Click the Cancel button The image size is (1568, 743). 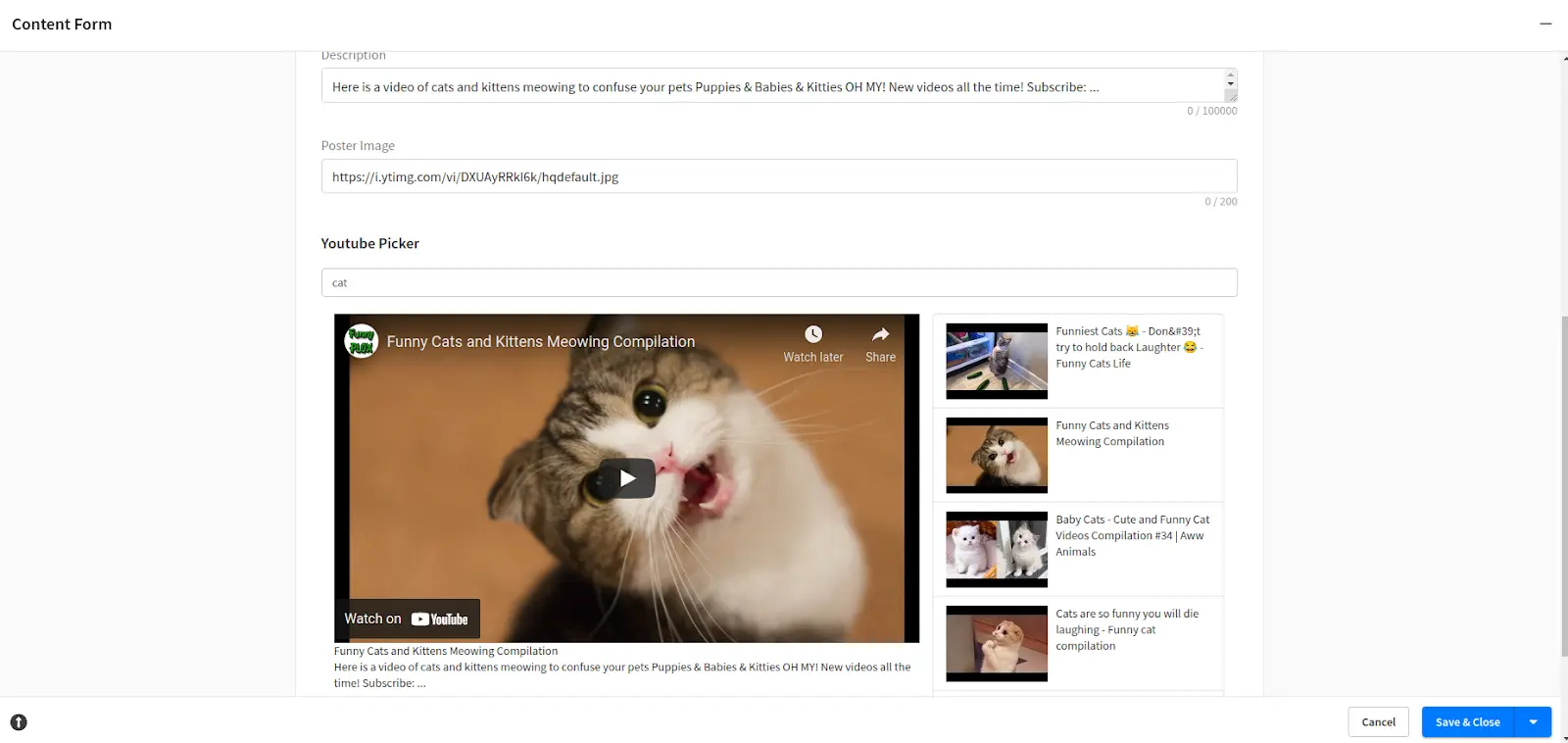click(1378, 722)
